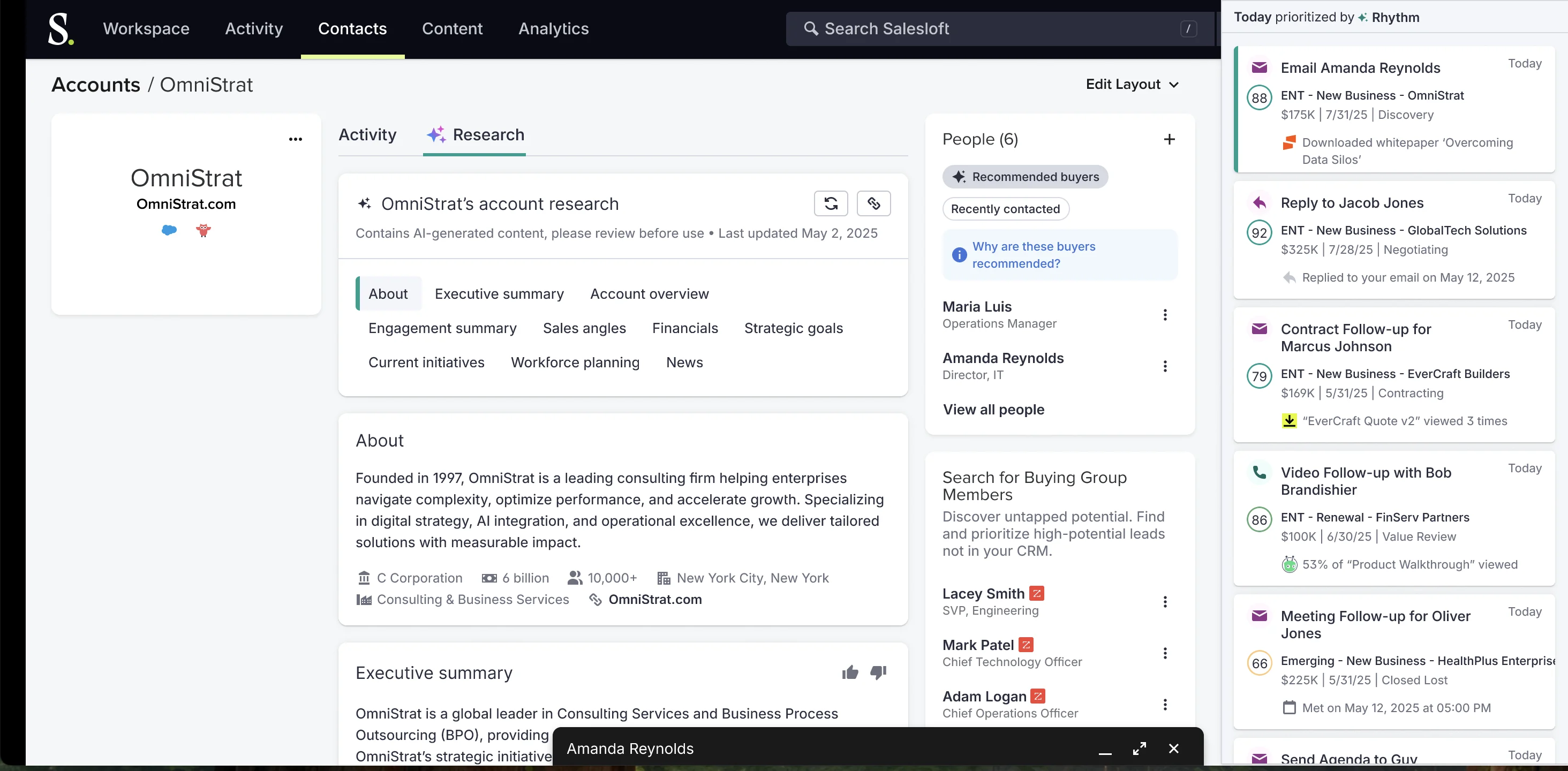1568x771 pixels.
Task: Minimize the Amanda Reynolds bottom panel
Action: (x=1105, y=753)
